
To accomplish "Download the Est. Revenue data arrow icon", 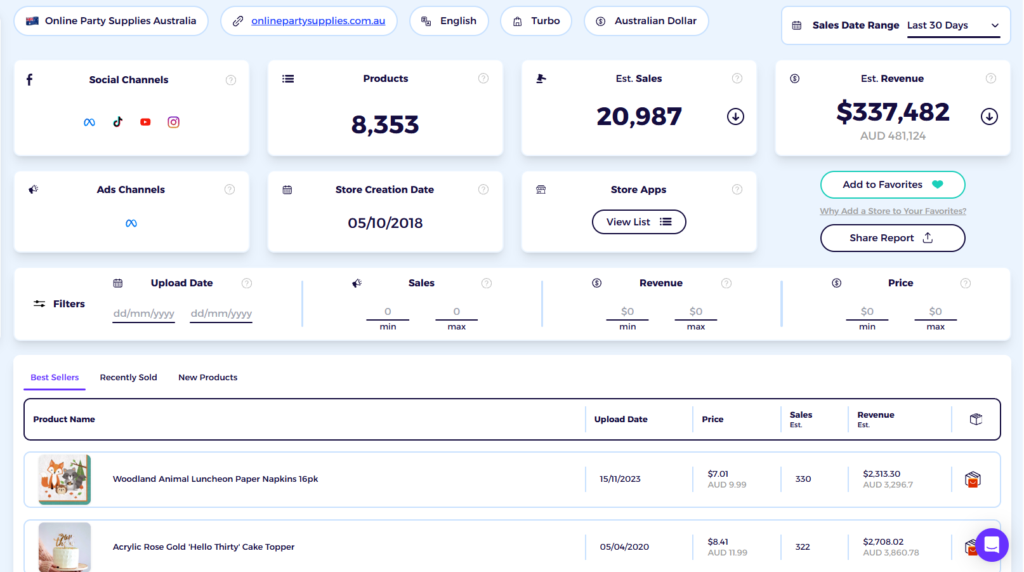I will [x=989, y=116].
